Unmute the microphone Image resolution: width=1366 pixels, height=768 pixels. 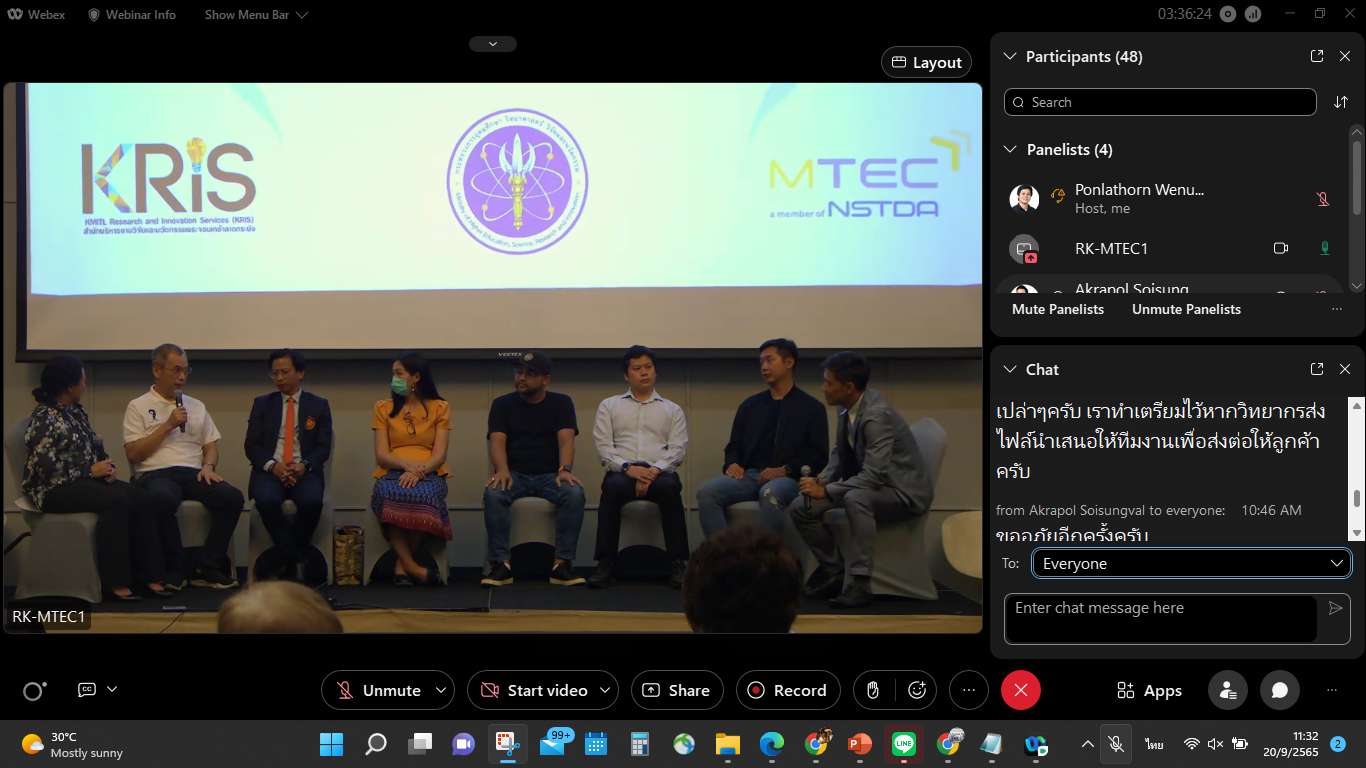[x=377, y=690]
